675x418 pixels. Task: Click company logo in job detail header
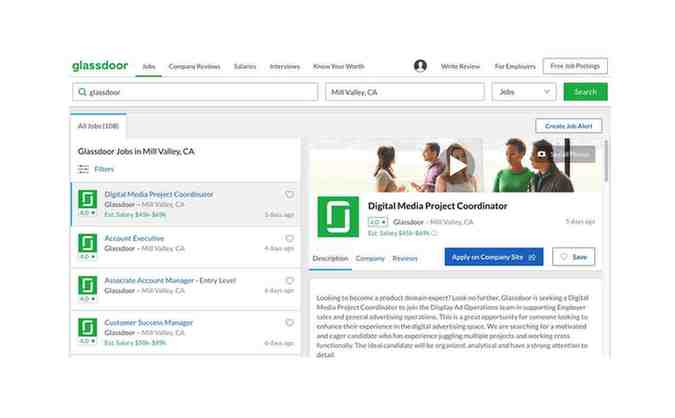pos(337,217)
